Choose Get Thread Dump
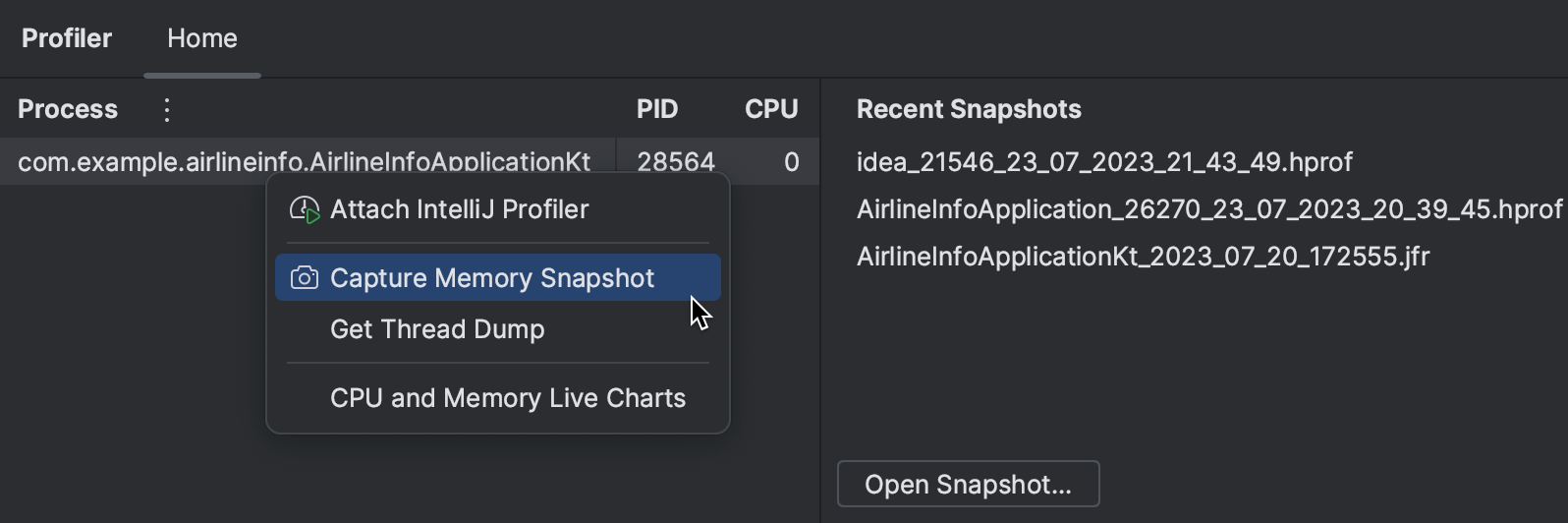1568x523 pixels. (498, 329)
